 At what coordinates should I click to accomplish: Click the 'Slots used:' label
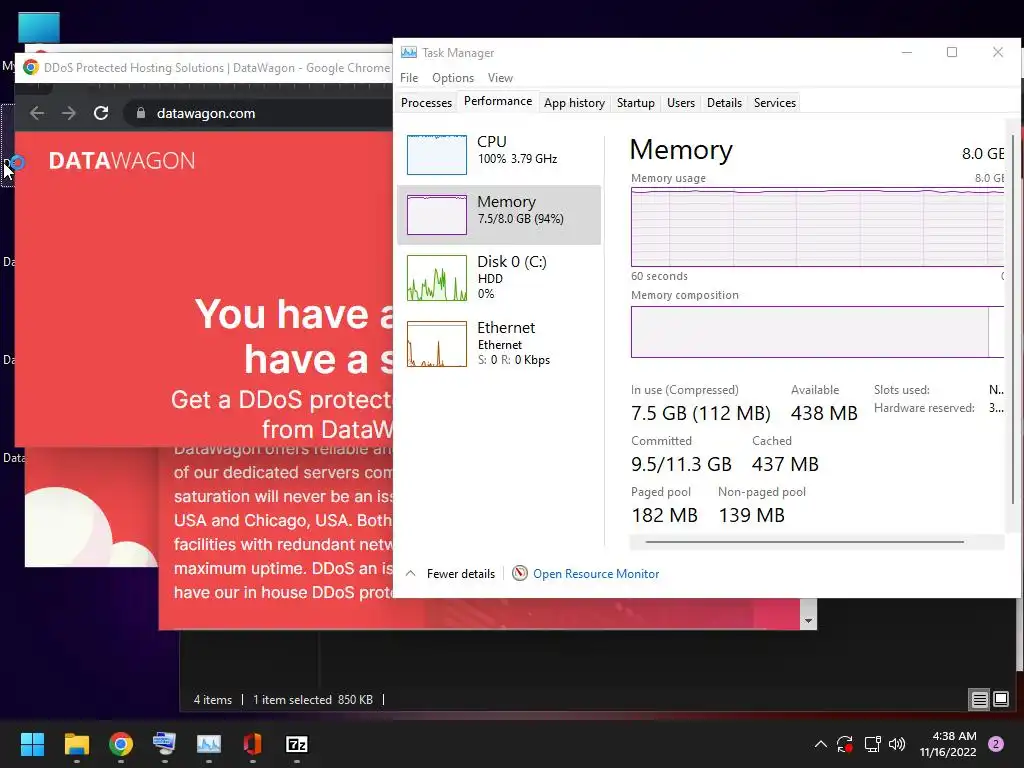coord(901,390)
